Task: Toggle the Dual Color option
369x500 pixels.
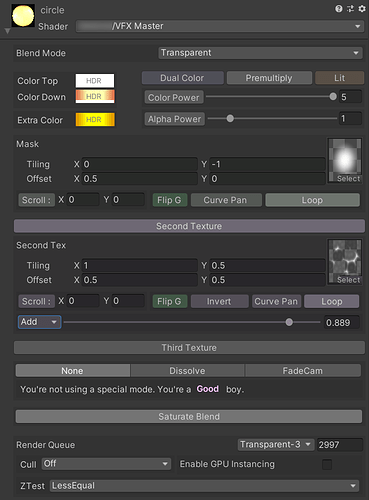Action: [x=182, y=78]
